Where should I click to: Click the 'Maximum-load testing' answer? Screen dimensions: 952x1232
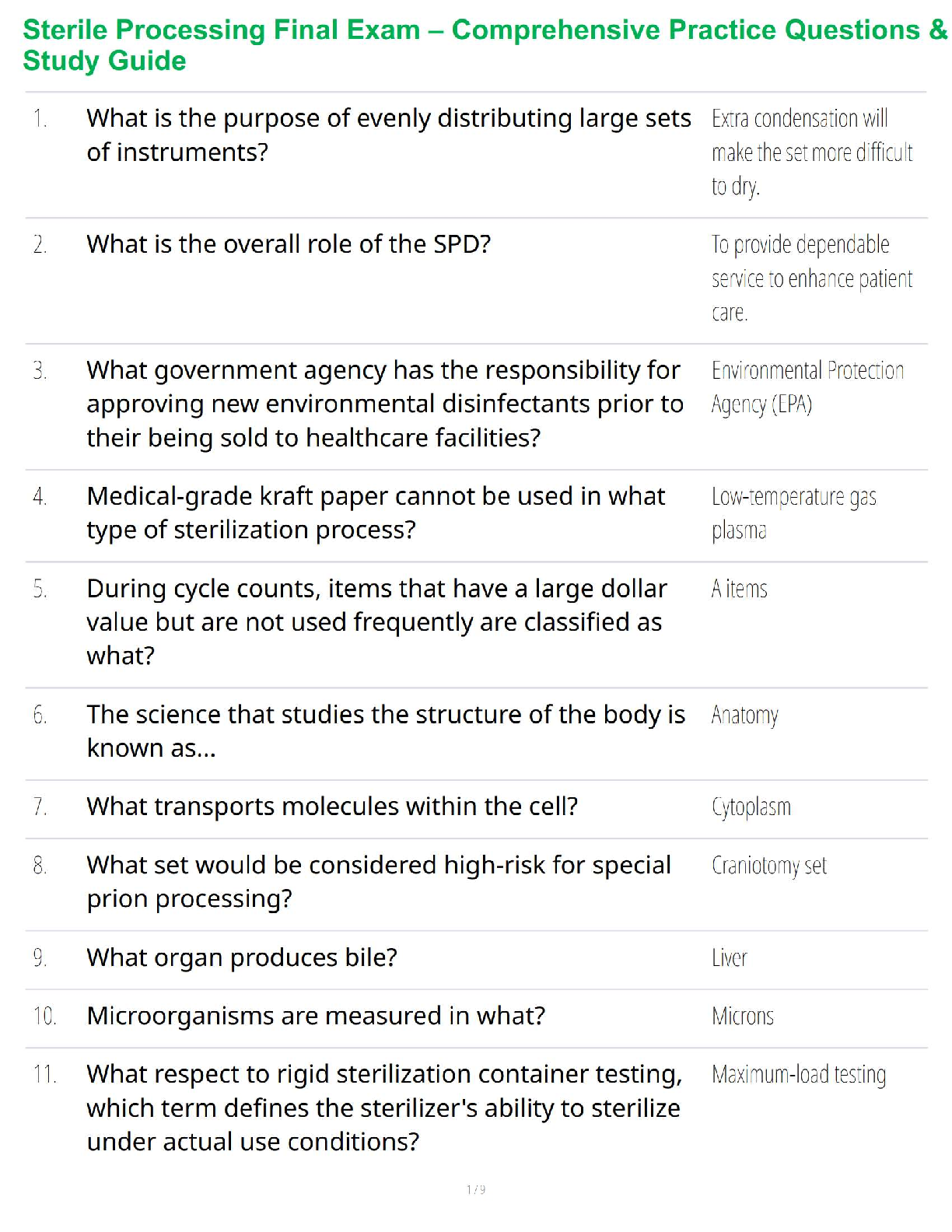click(x=798, y=1075)
